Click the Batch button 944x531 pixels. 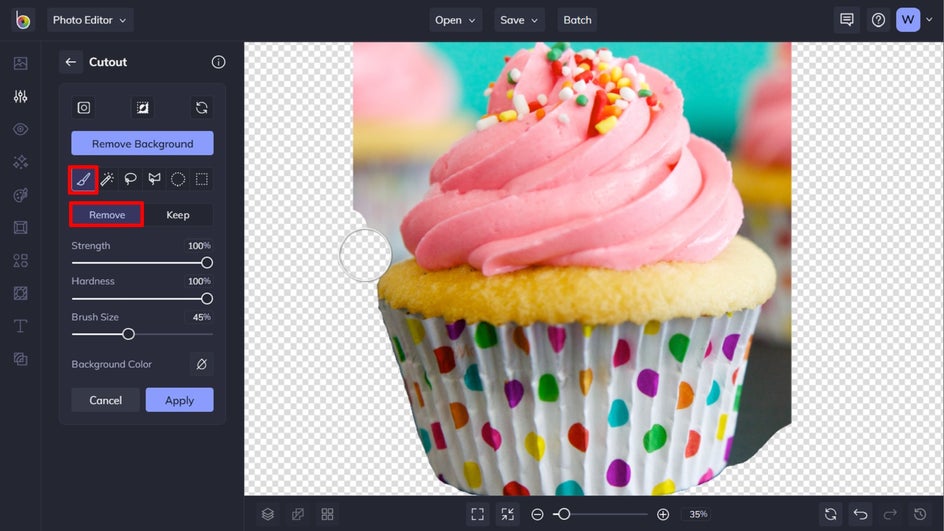click(577, 20)
